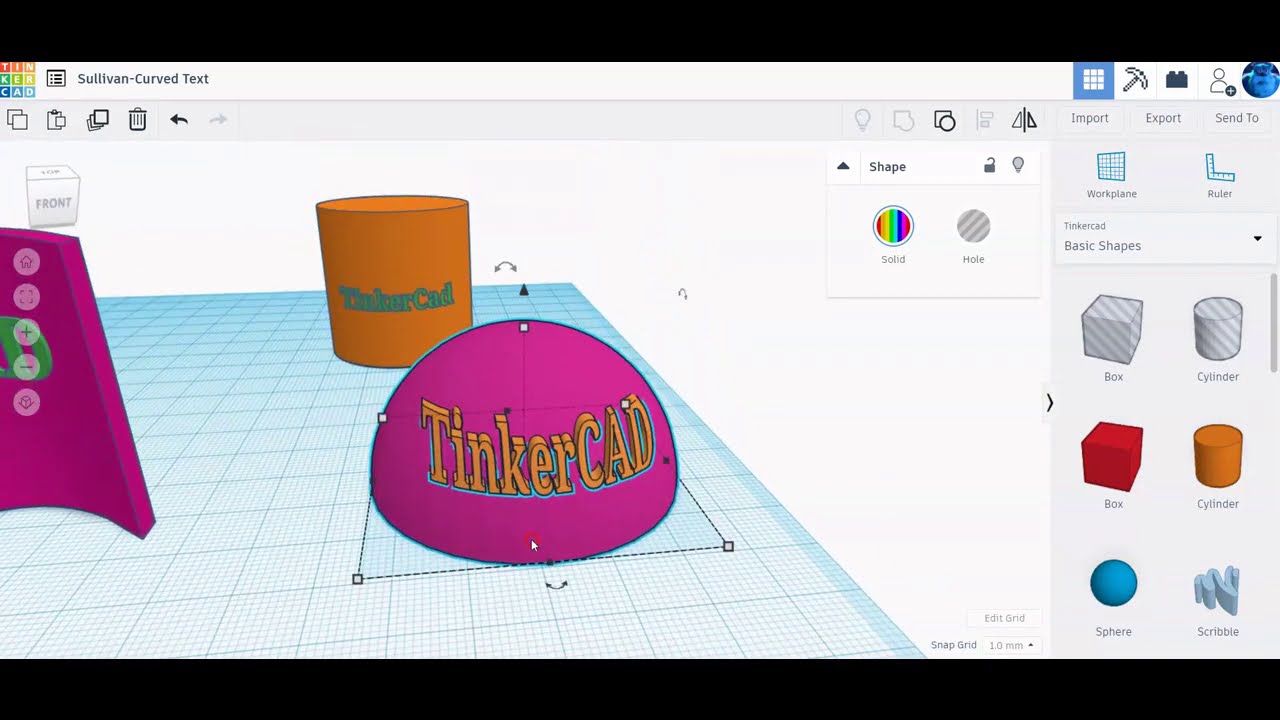This screenshot has width=1280, height=720.
Task: Click the Export button
Action: (1163, 118)
